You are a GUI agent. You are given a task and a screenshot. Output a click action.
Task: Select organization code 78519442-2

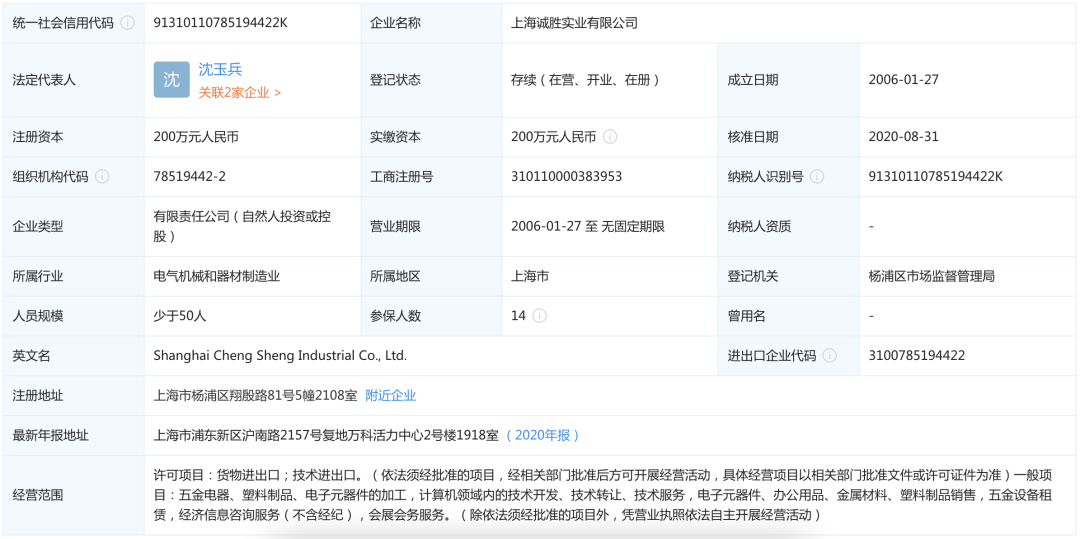click(189, 177)
